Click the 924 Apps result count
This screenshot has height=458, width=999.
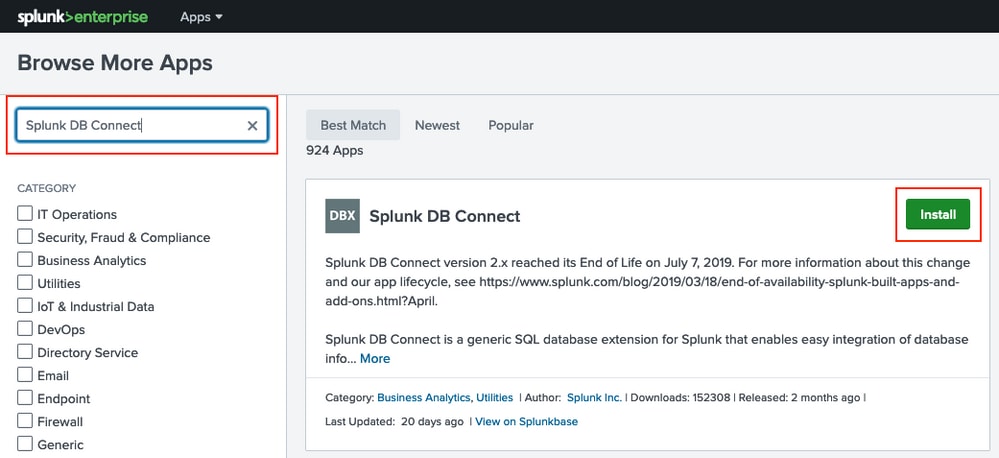[x=334, y=150]
